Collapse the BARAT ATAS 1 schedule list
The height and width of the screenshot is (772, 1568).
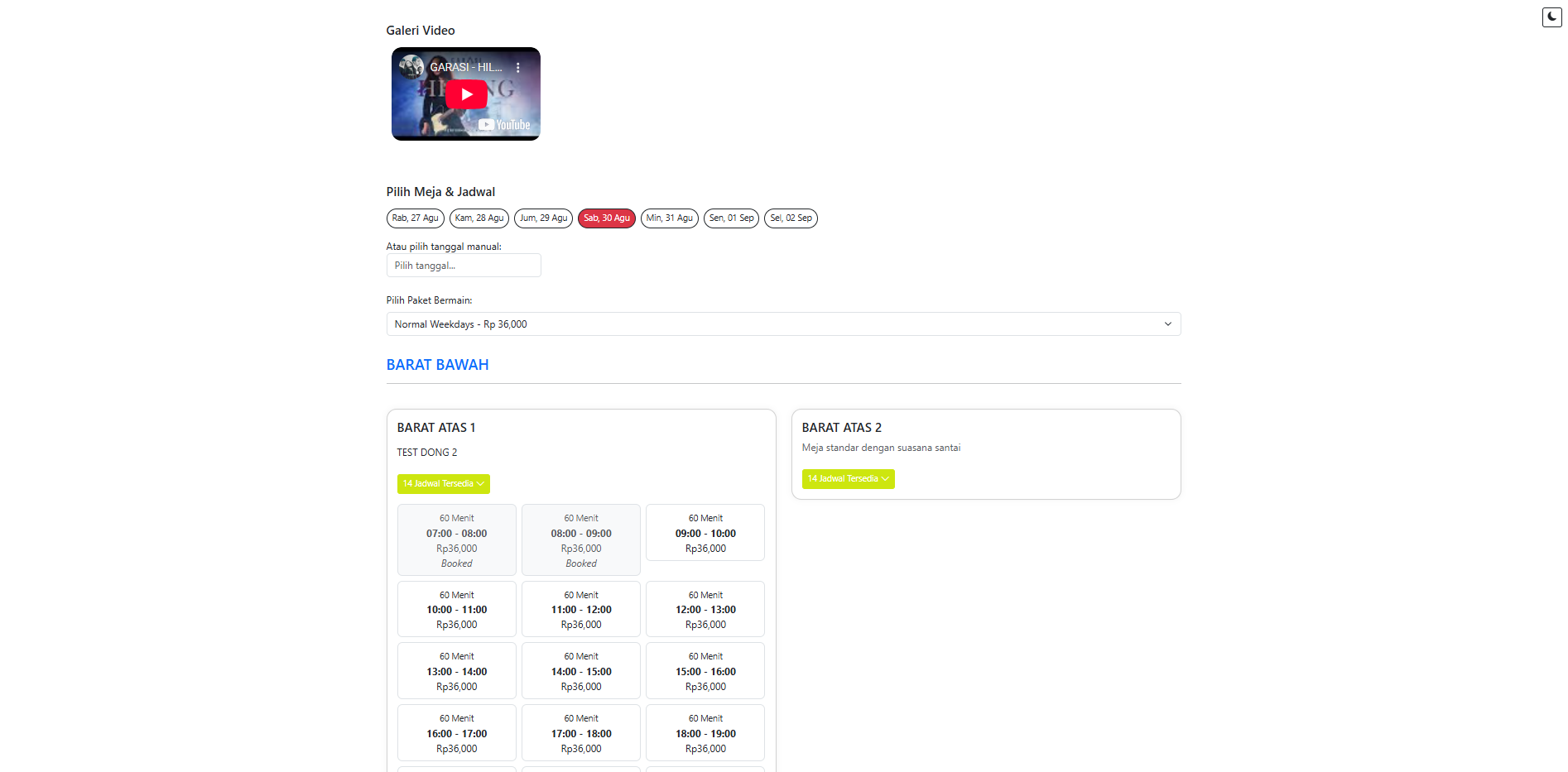coord(443,484)
